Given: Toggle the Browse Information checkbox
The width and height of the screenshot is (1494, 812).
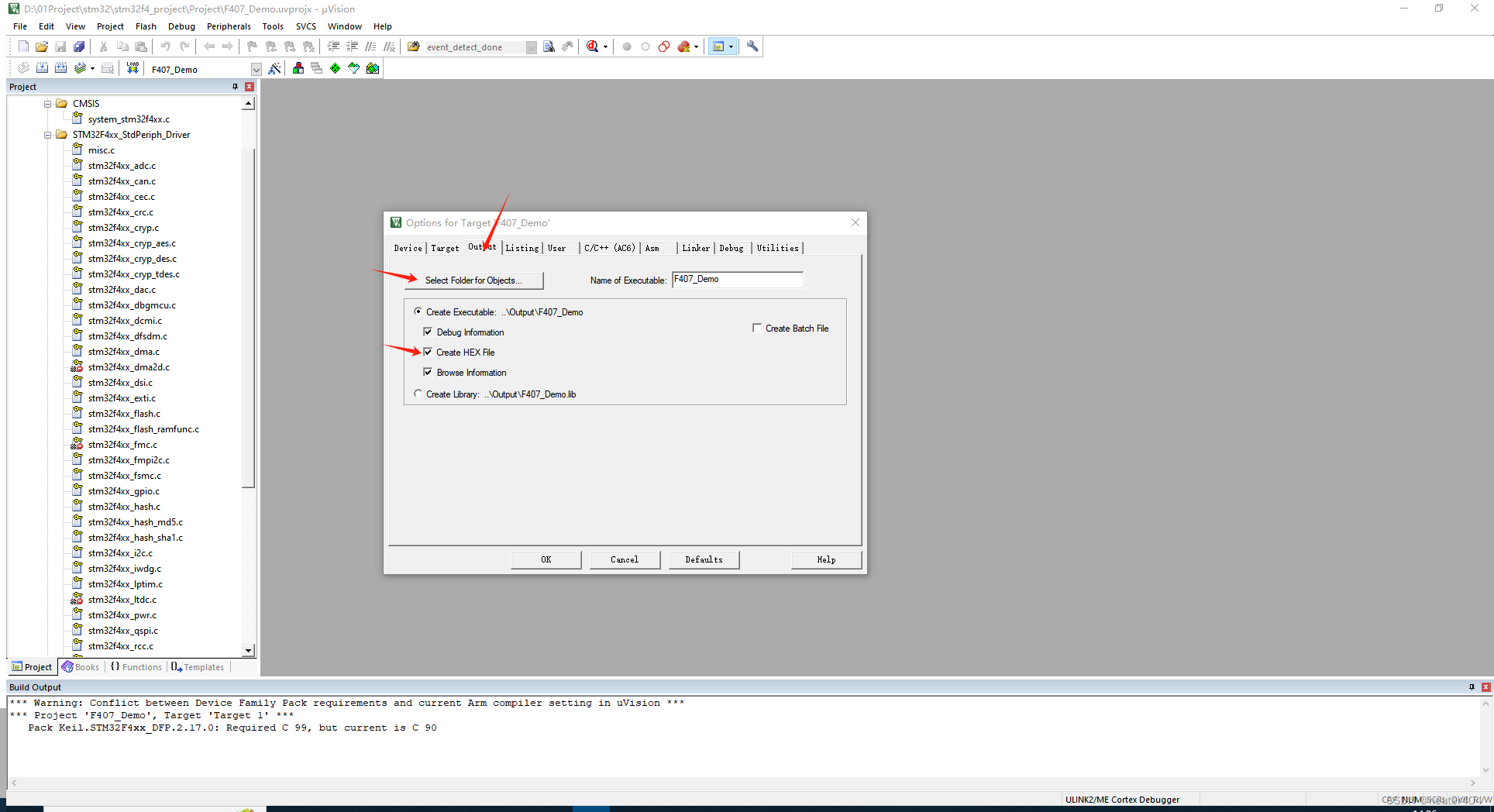Looking at the screenshot, I should (x=428, y=372).
